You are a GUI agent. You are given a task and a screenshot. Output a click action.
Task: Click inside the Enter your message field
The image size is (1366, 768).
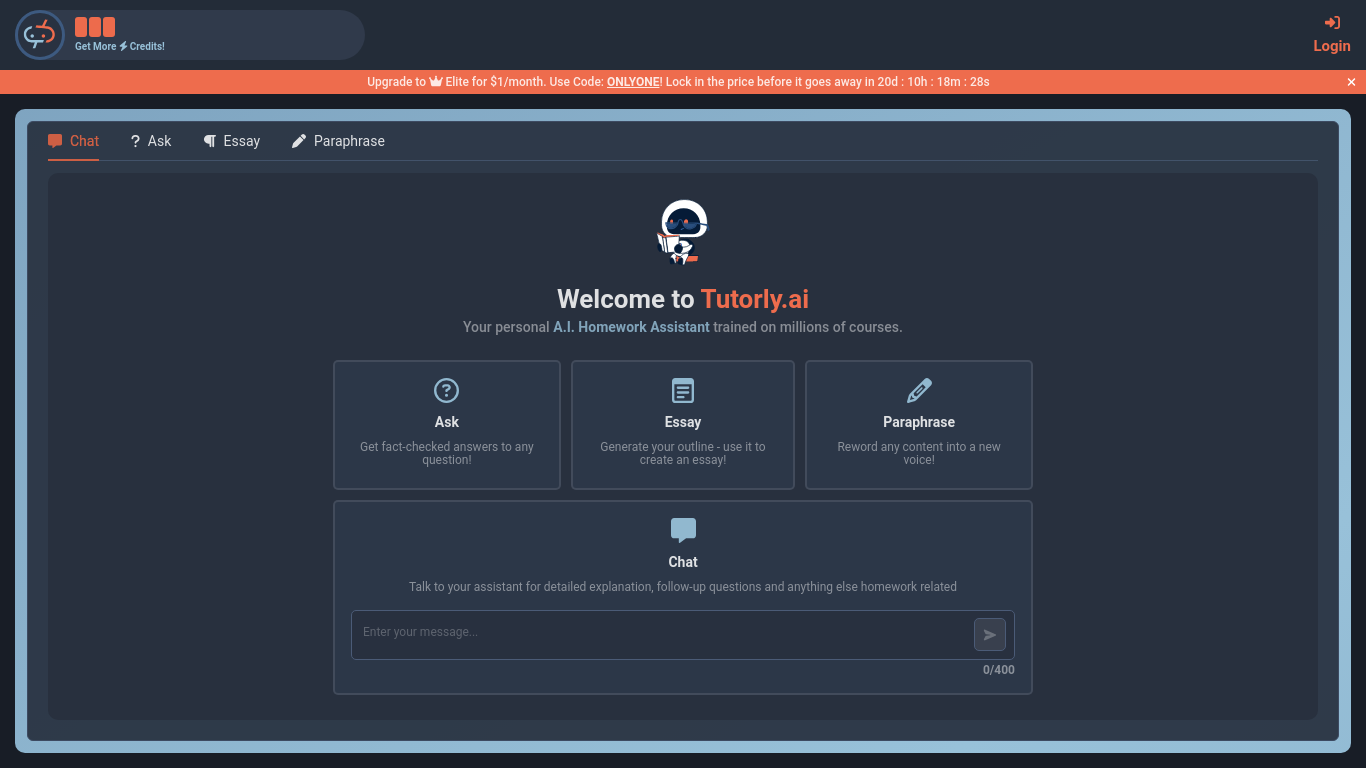click(x=600, y=634)
